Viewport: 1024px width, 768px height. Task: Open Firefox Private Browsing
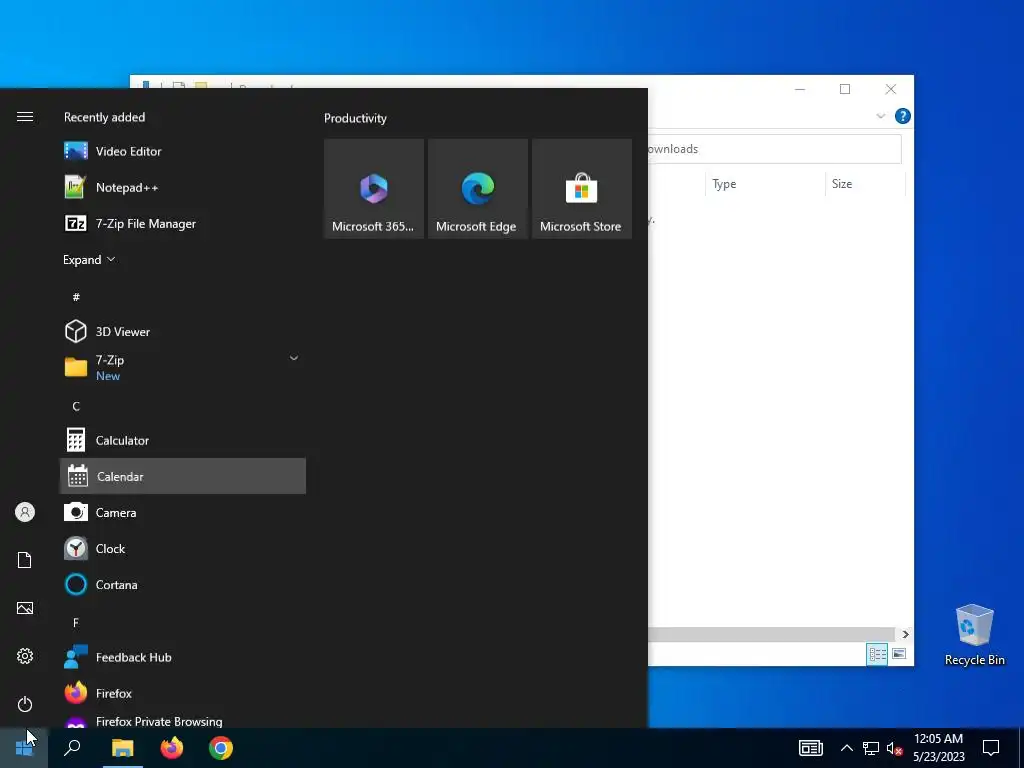tap(183, 720)
